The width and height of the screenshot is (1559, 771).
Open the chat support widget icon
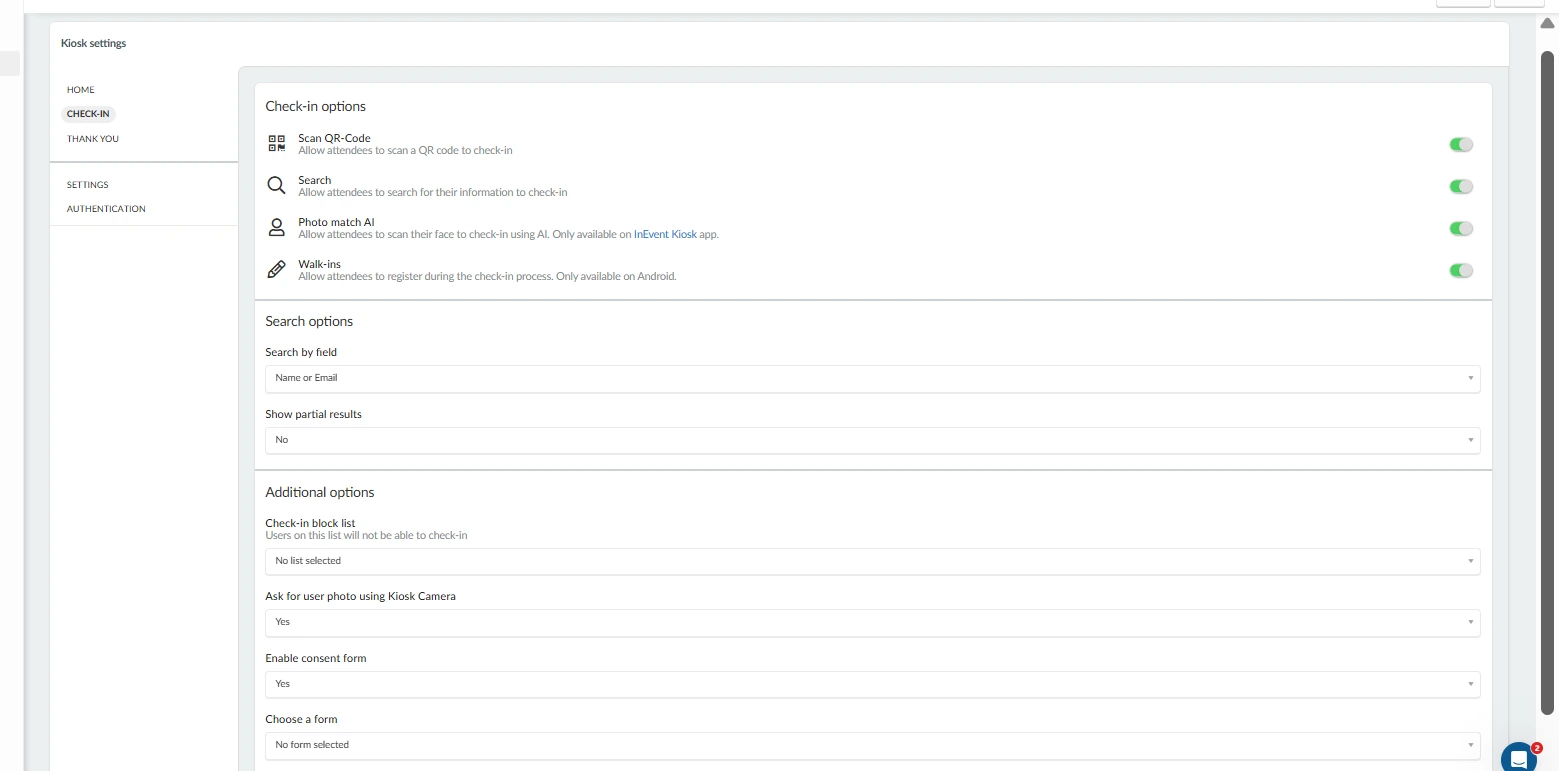pos(1518,757)
